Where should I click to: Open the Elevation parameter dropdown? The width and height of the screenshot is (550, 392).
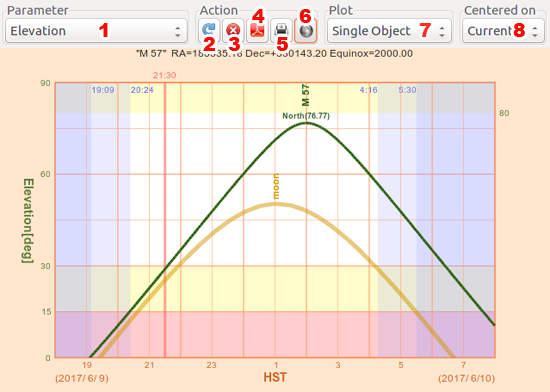click(96, 31)
